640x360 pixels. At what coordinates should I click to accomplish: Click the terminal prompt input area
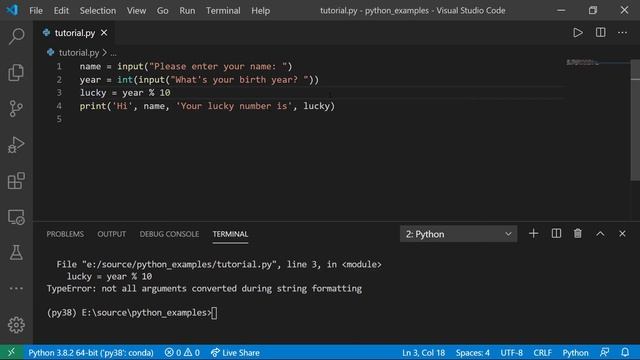coord(214,313)
